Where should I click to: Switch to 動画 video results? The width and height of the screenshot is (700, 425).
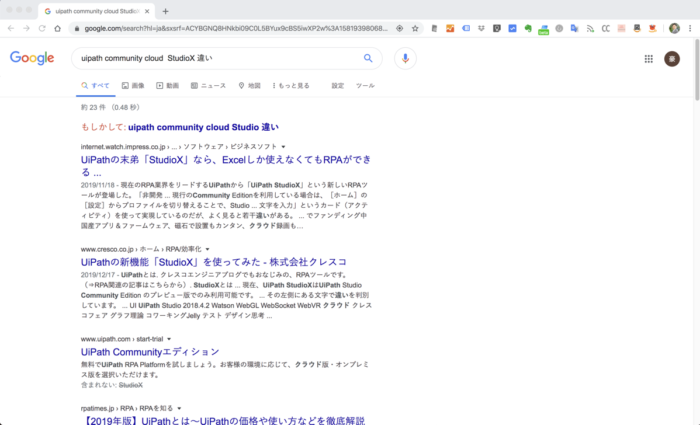[167, 85]
